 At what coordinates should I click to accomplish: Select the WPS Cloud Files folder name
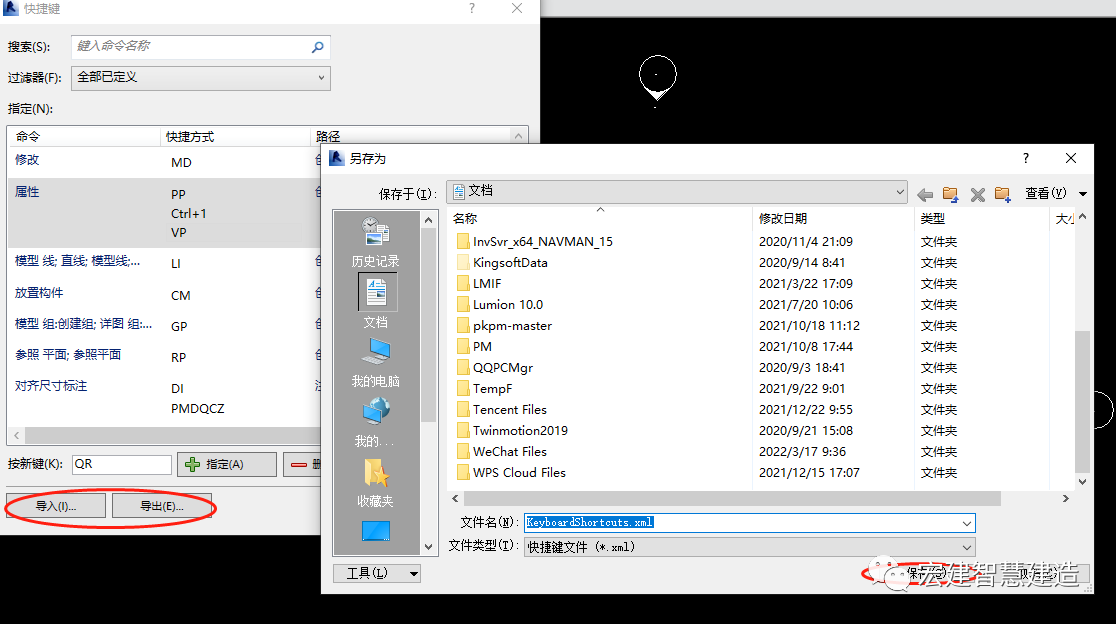click(x=520, y=472)
